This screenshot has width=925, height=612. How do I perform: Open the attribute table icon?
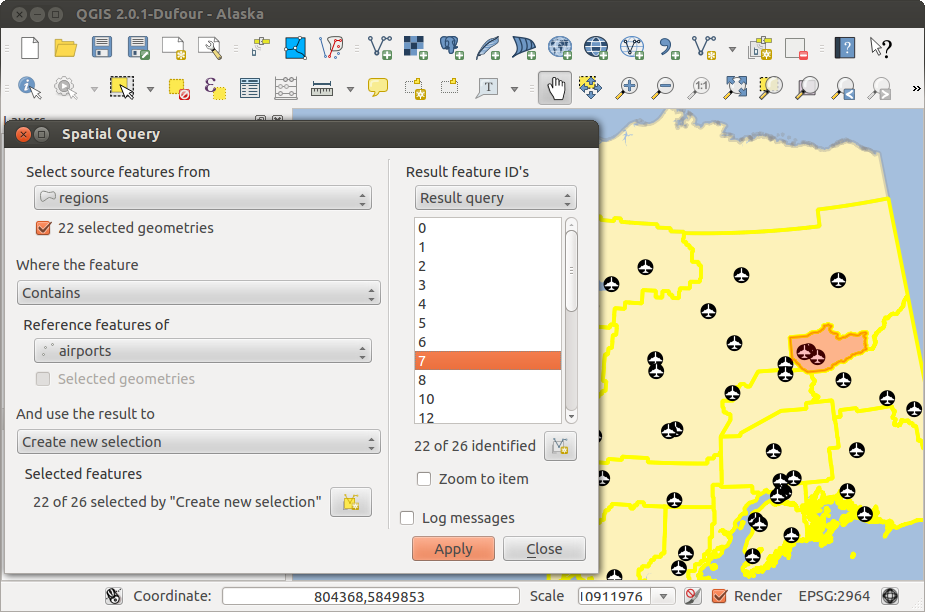point(249,88)
